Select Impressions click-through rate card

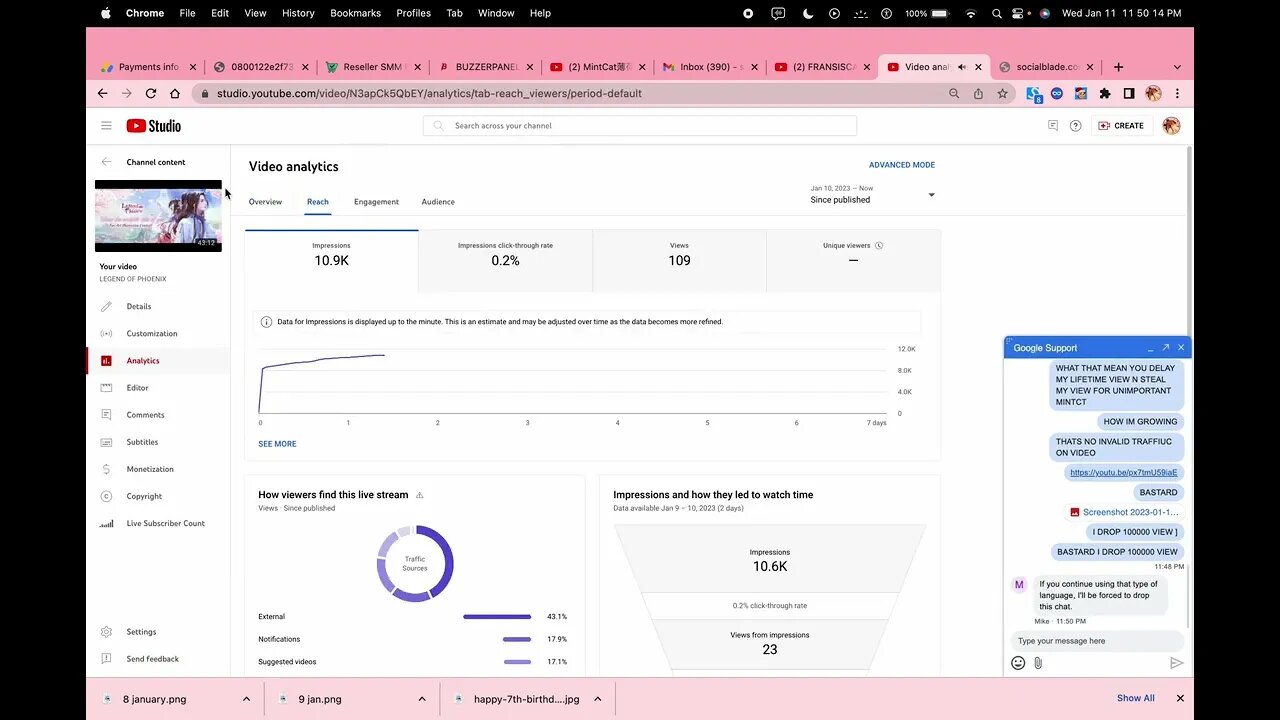505,260
